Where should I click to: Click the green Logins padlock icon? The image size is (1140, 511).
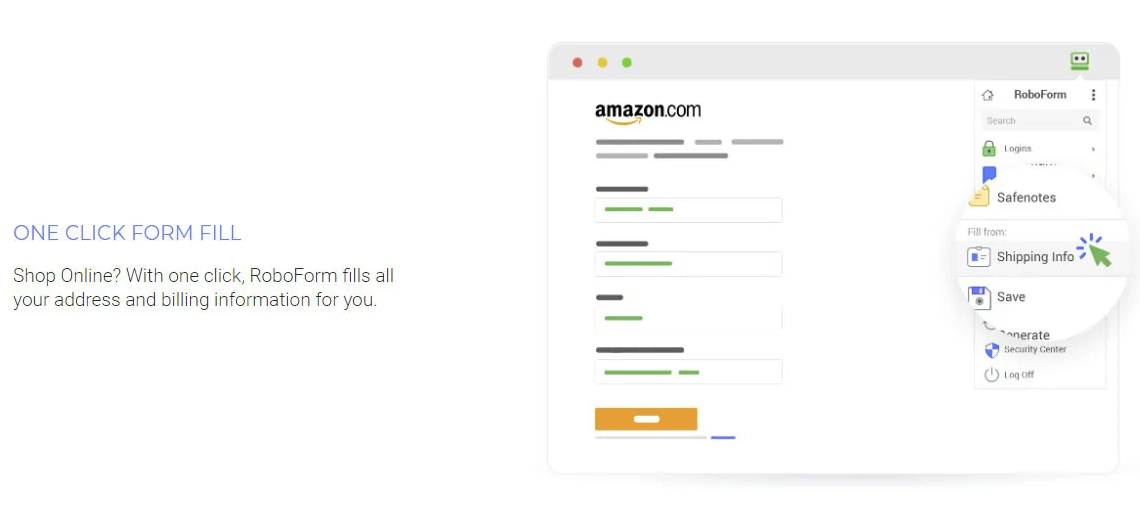coord(989,149)
